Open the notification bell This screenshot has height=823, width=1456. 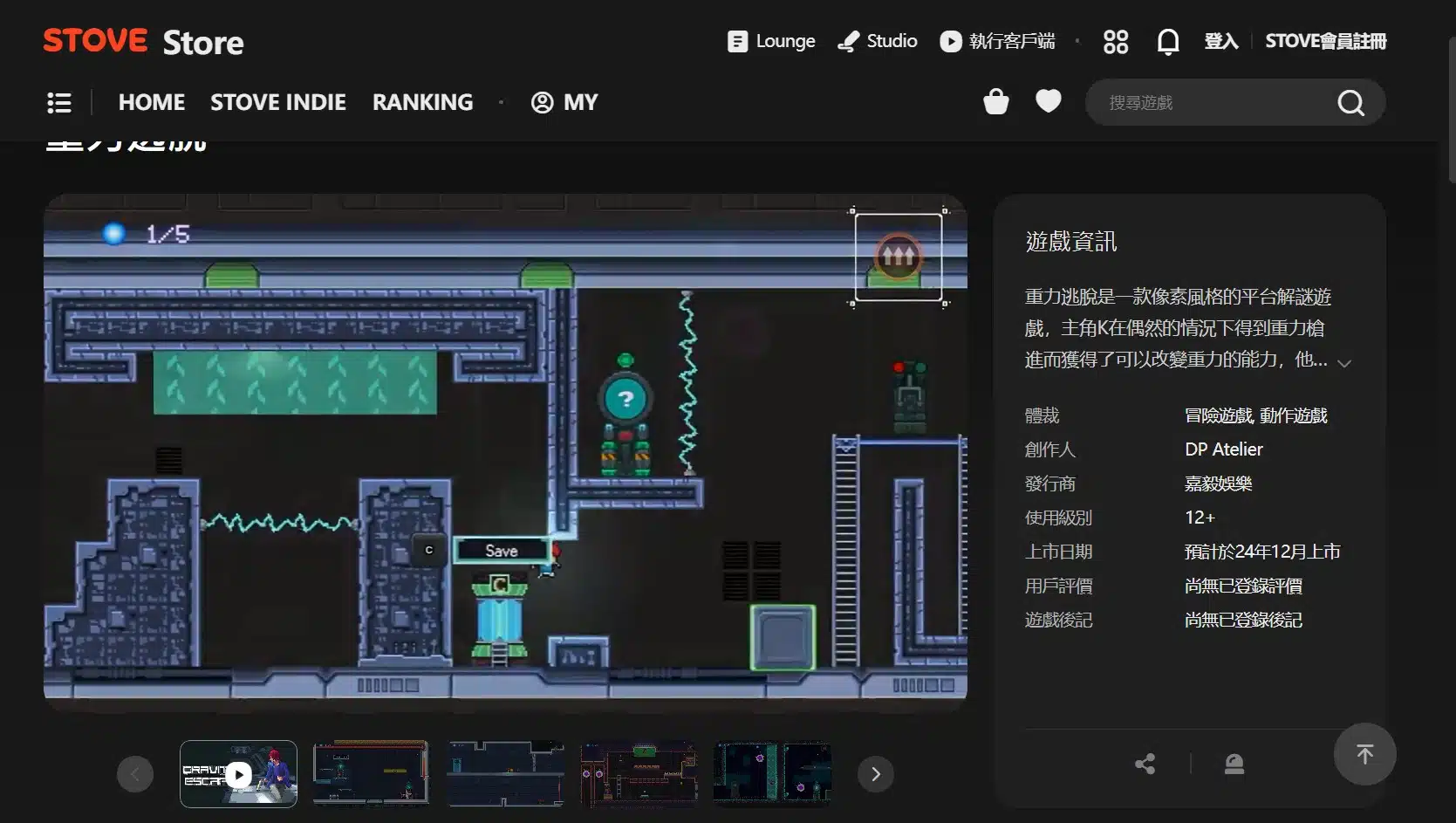[1167, 42]
